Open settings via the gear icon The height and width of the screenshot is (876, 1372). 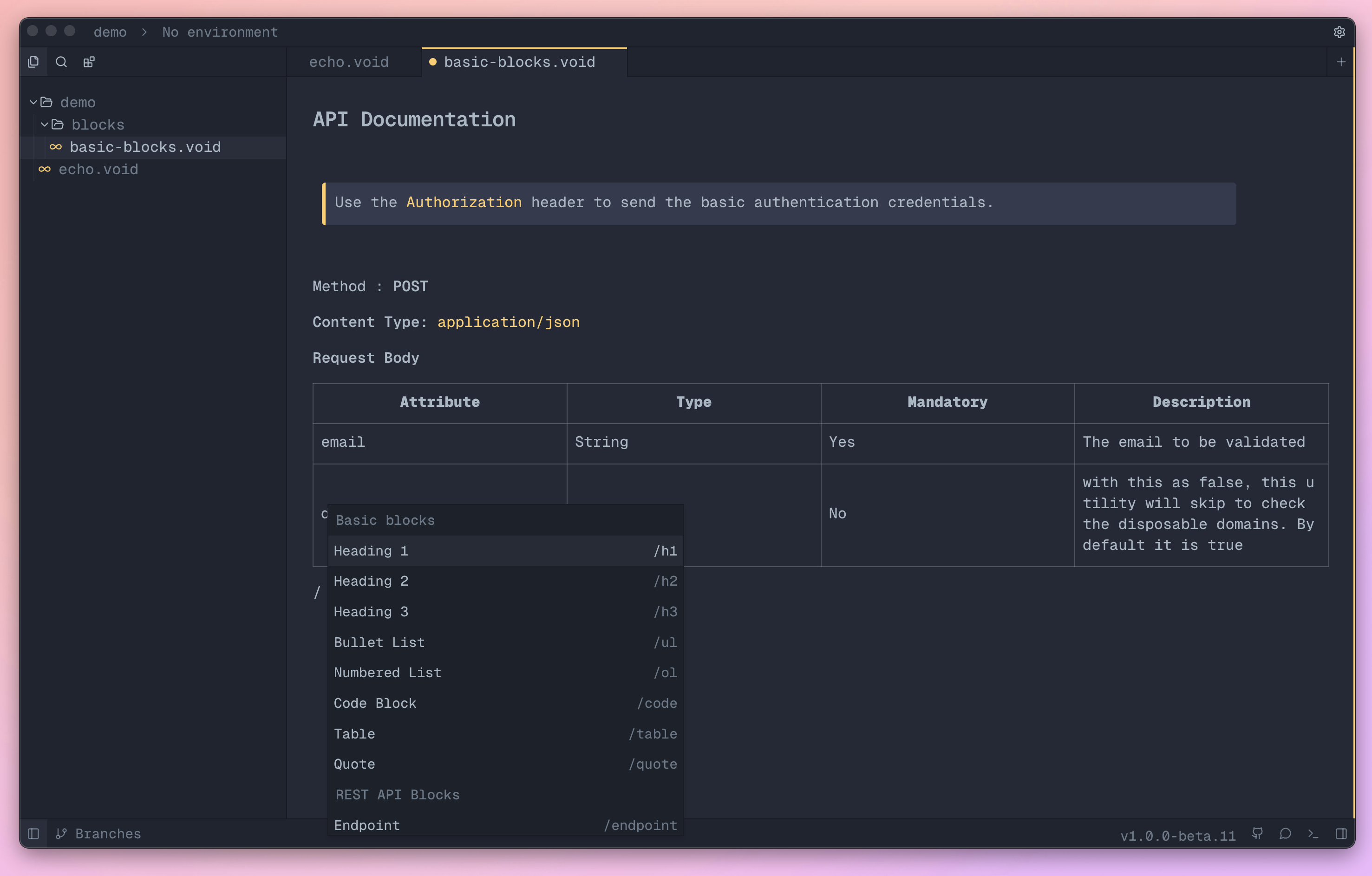(x=1339, y=32)
